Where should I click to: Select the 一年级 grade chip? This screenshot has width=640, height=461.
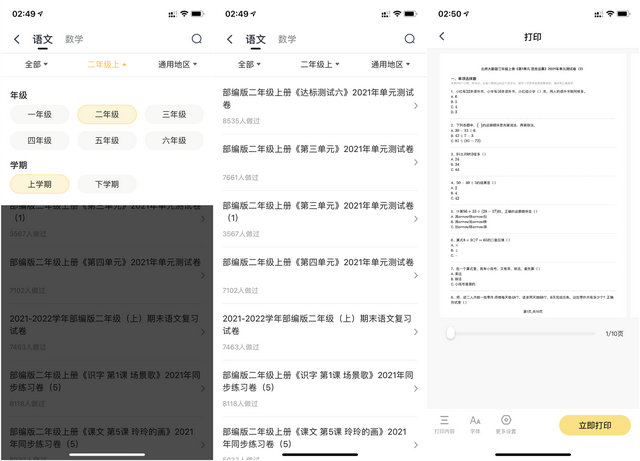tap(40, 114)
